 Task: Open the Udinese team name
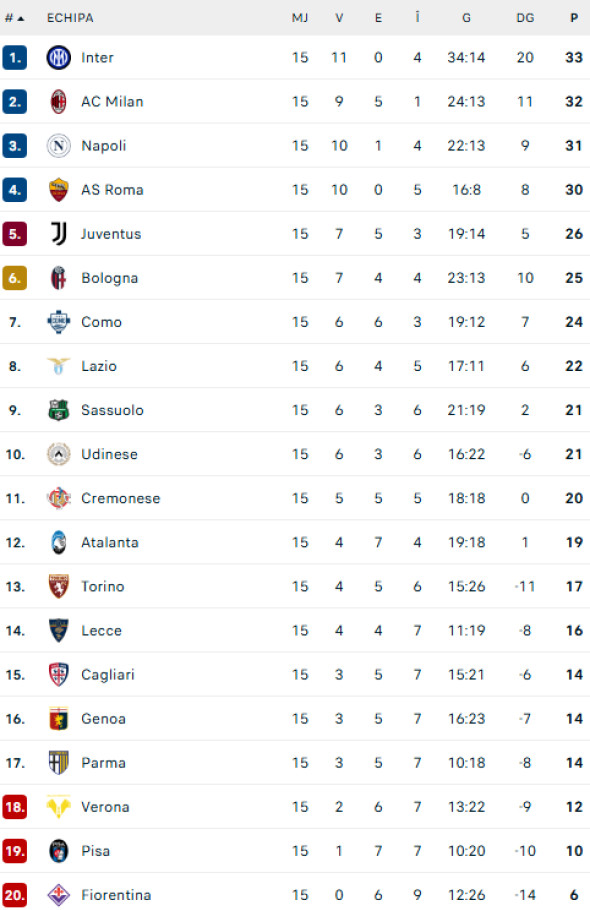tap(109, 454)
